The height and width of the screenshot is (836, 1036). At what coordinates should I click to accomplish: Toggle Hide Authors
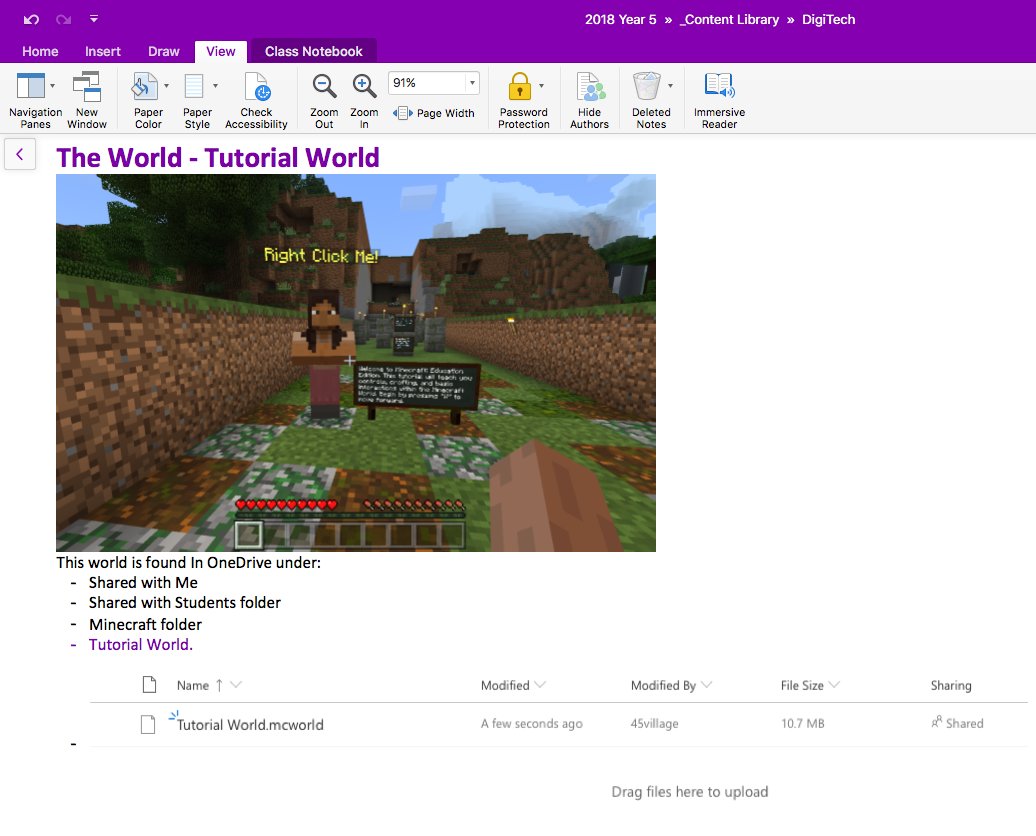(589, 100)
